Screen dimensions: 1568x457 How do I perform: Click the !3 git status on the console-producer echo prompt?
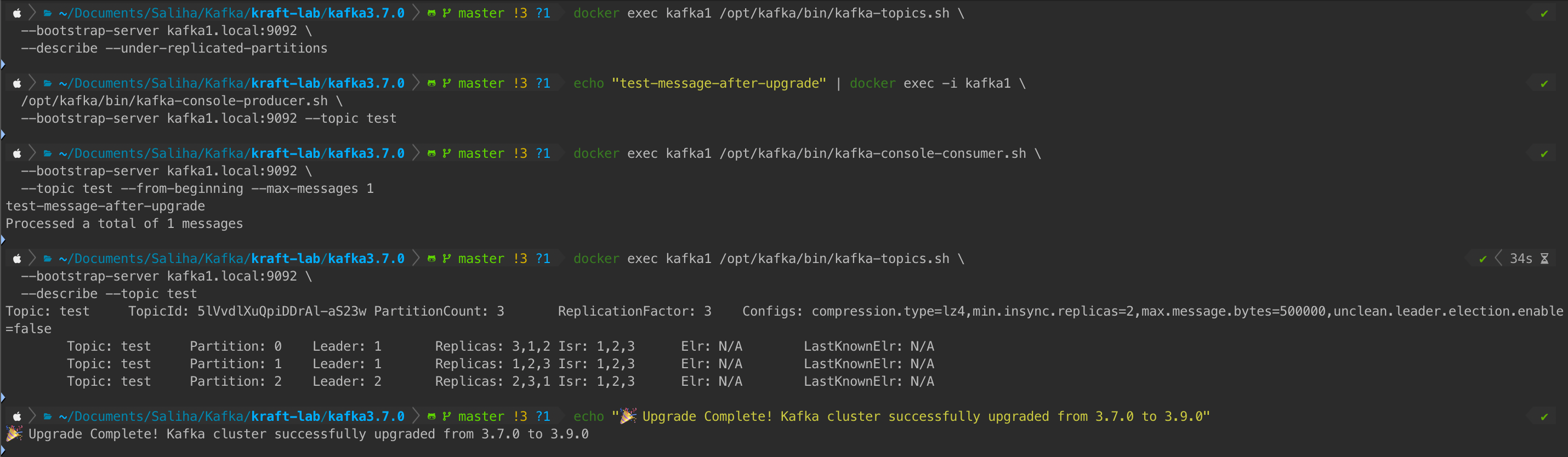tap(520, 83)
